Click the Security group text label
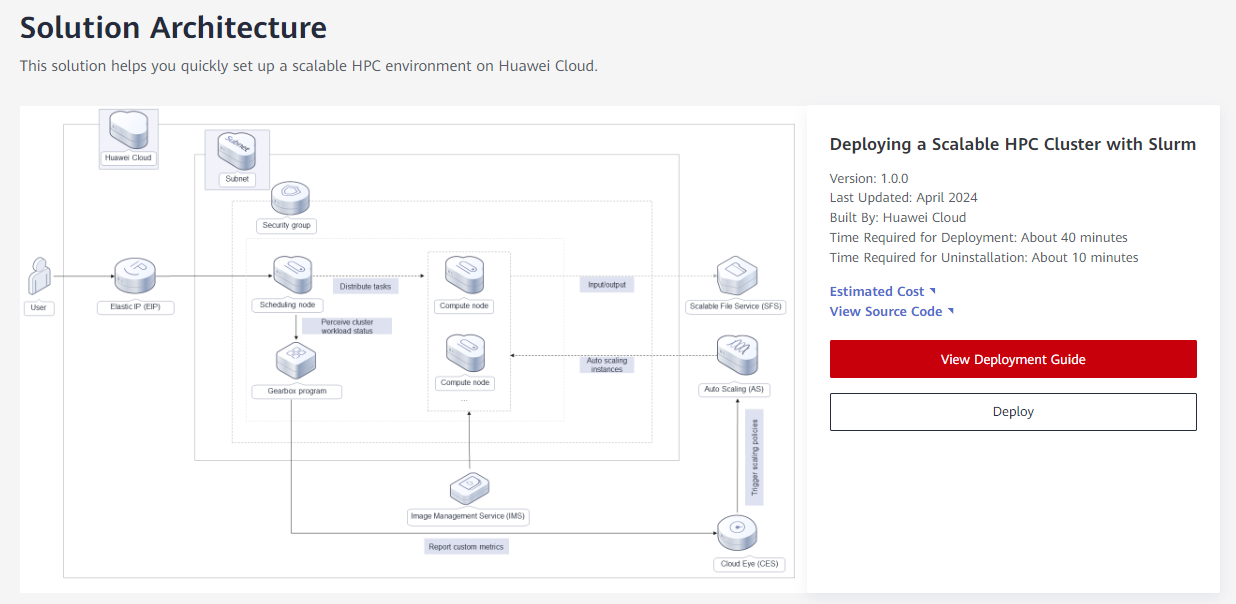 (x=287, y=225)
